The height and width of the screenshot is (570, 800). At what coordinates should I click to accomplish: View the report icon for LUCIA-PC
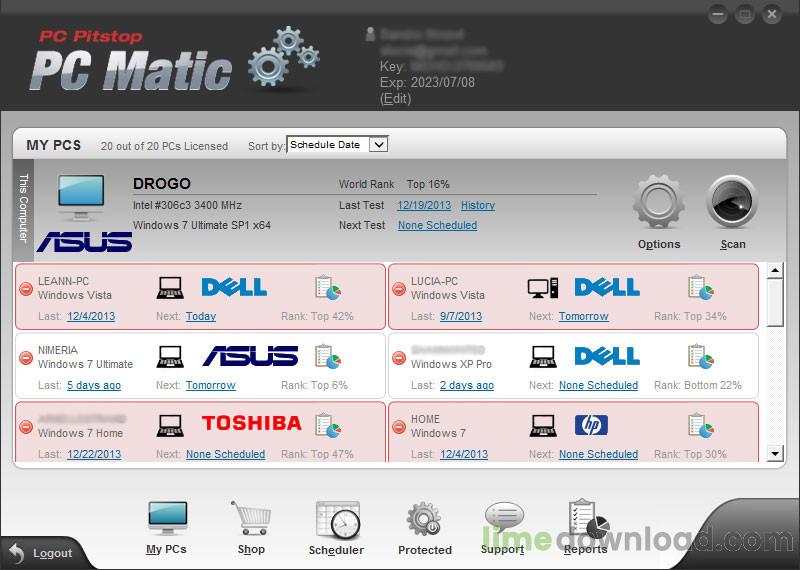click(x=701, y=287)
